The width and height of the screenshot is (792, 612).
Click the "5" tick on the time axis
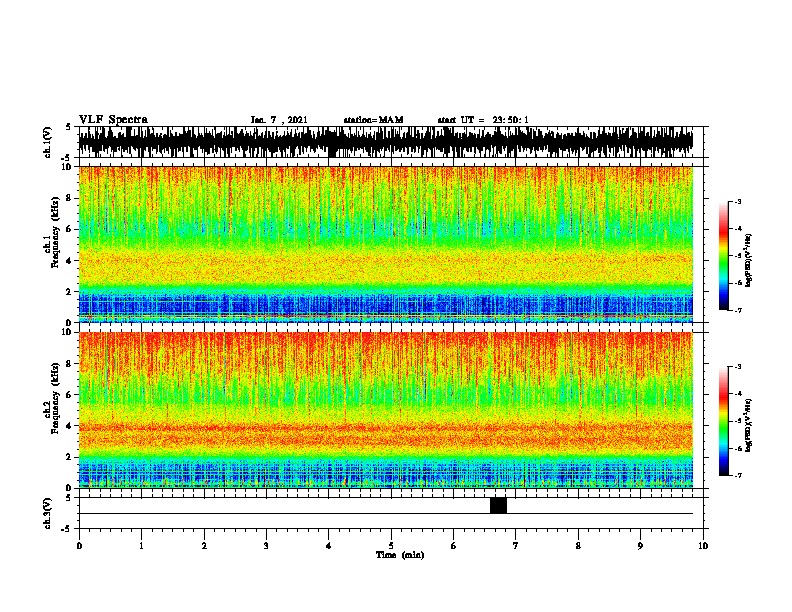(x=391, y=546)
